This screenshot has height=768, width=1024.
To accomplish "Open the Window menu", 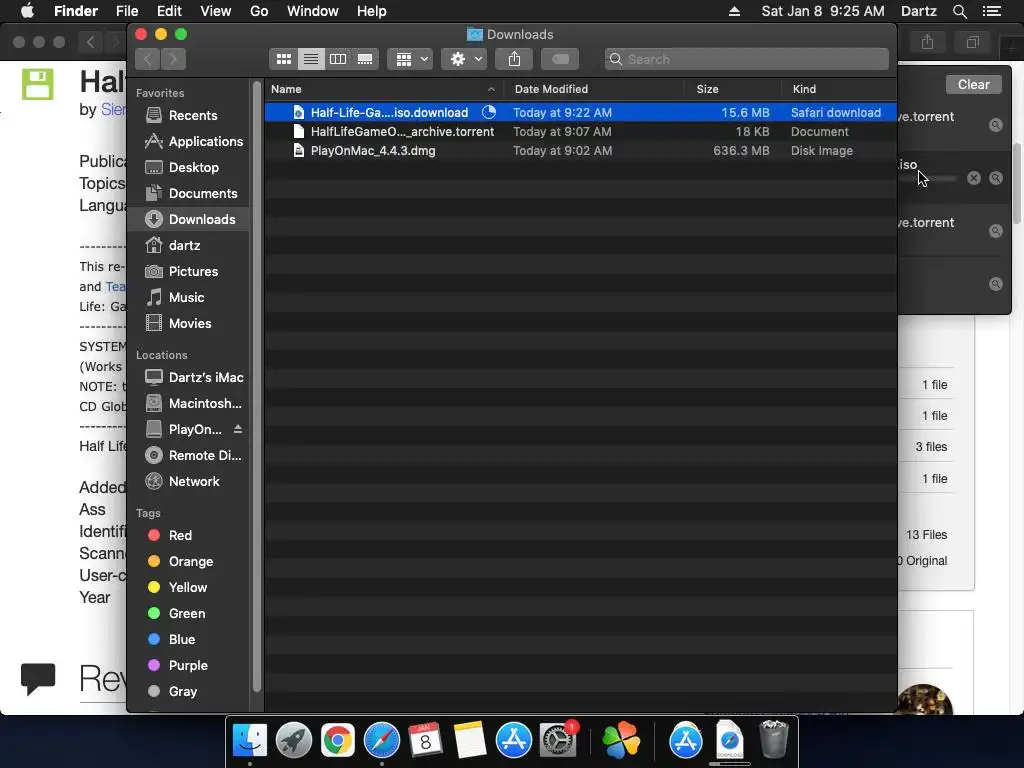I will click(x=313, y=11).
